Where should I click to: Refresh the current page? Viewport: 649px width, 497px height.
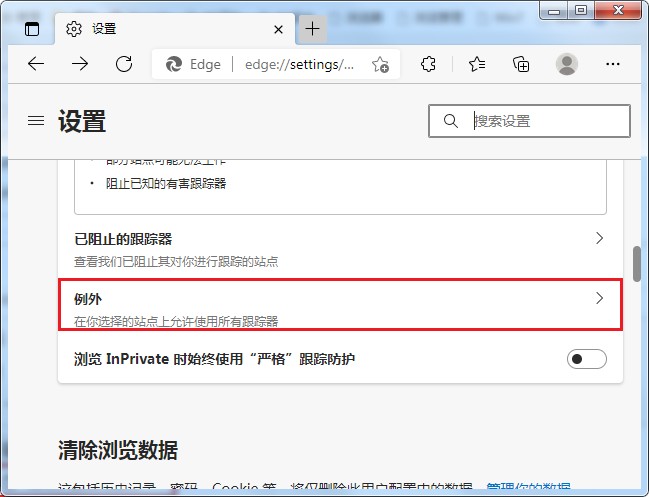tap(124, 64)
